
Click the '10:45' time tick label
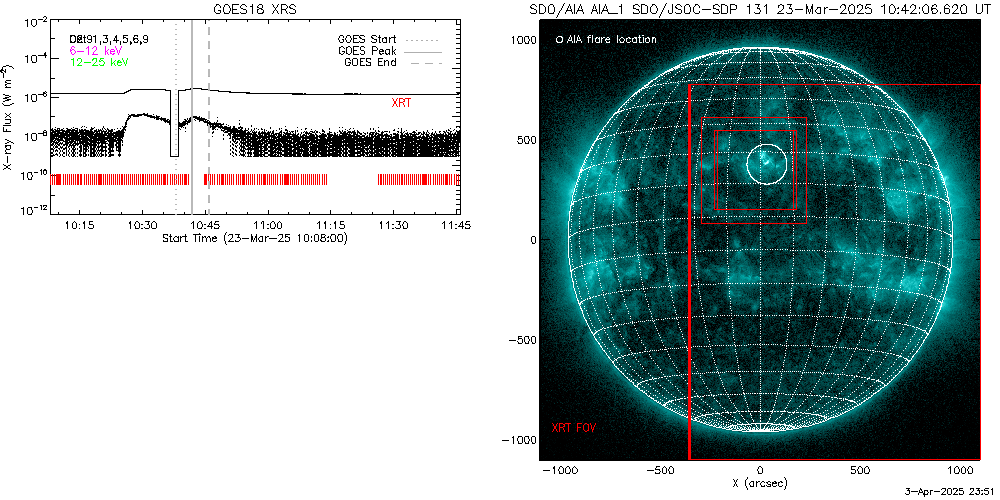pos(205,226)
